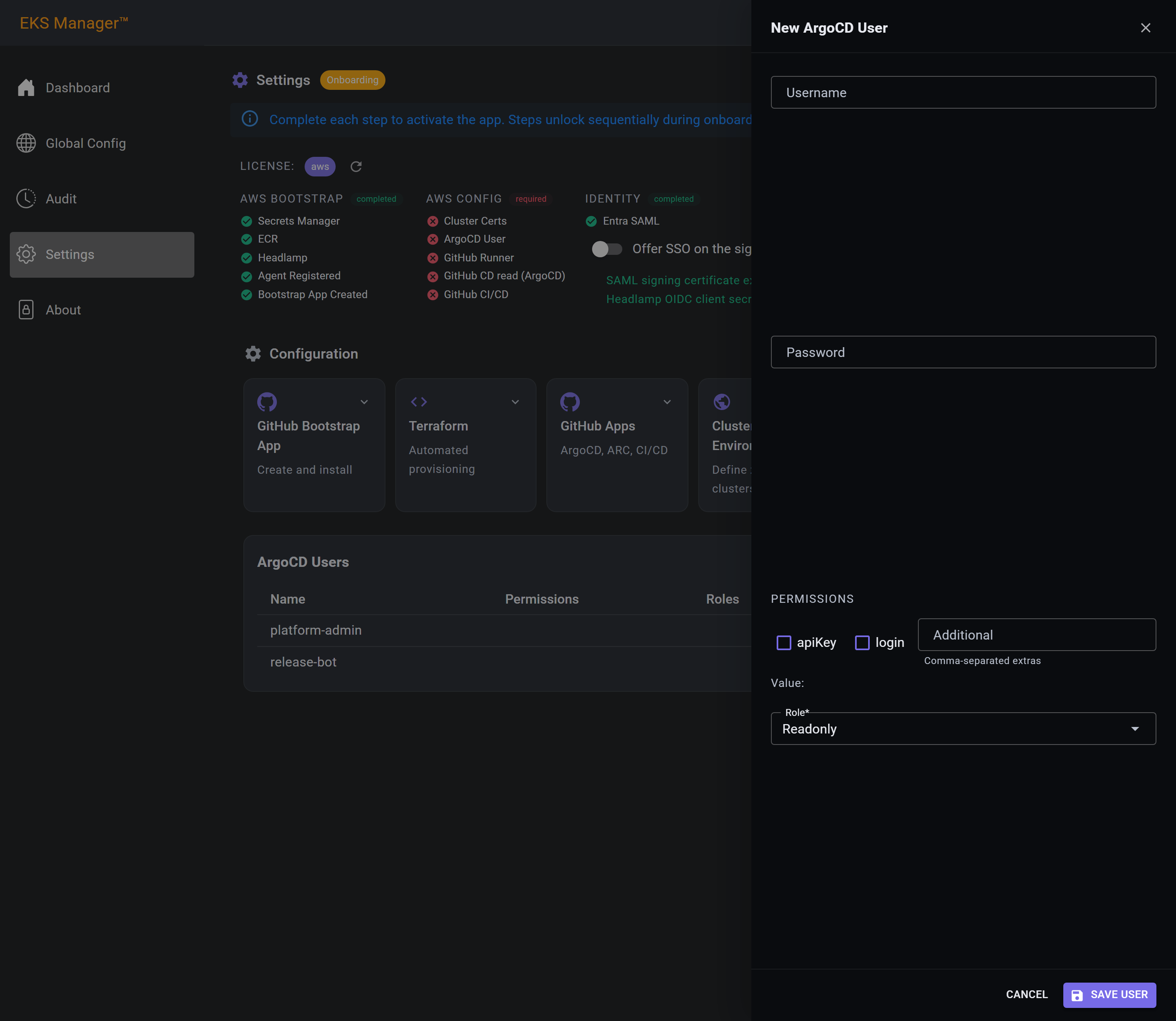Click the Bootstrap App Created check icon

(x=247, y=294)
